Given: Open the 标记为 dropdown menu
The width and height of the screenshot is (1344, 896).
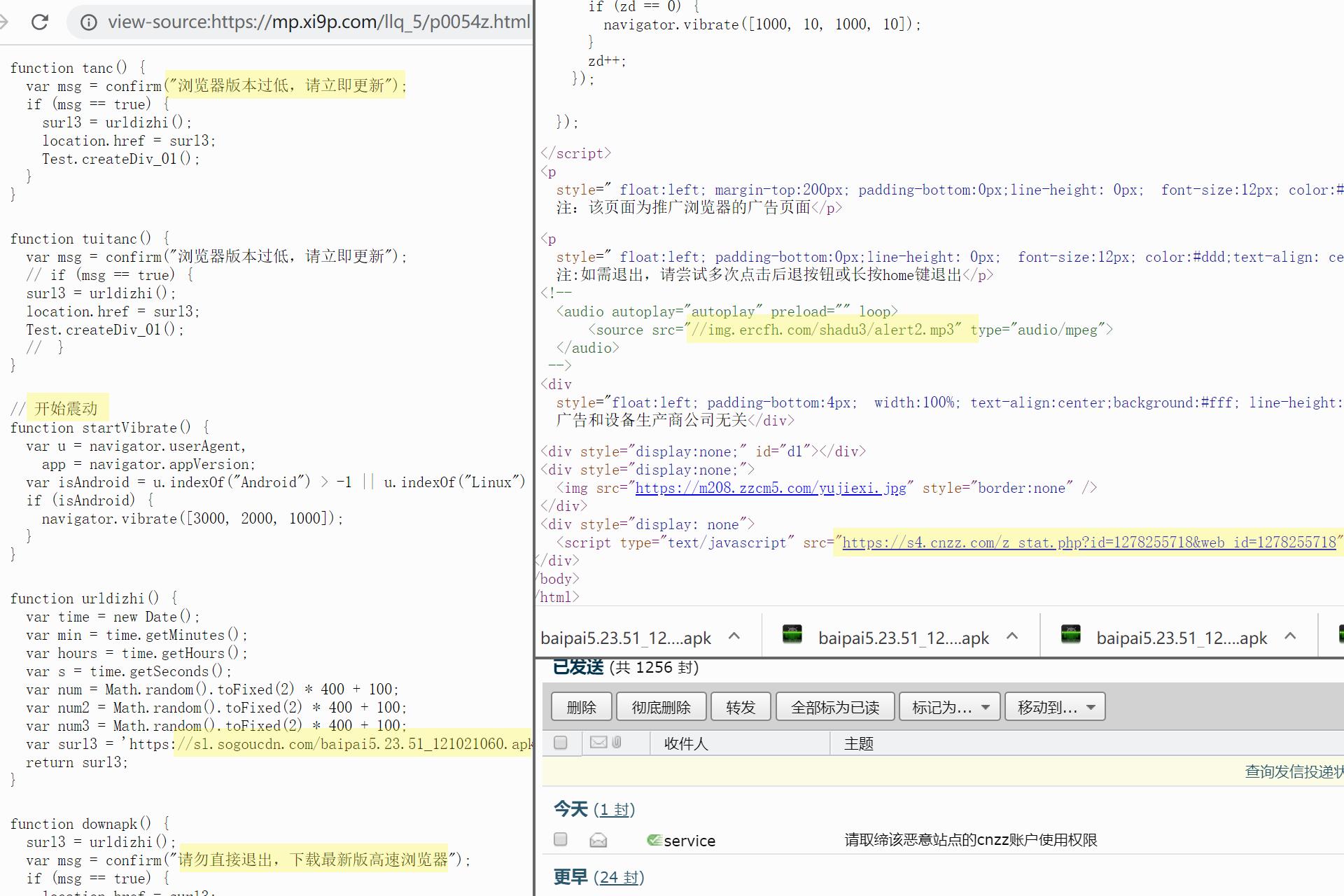Looking at the screenshot, I should click(x=948, y=706).
